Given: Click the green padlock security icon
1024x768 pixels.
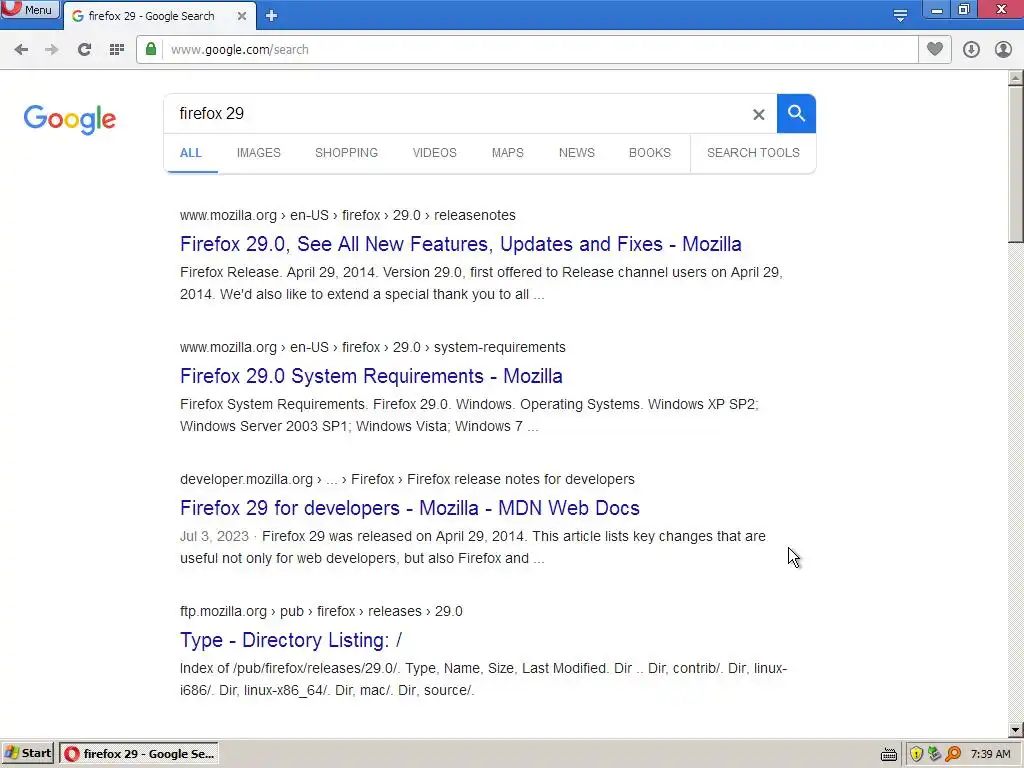Looking at the screenshot, I should (151, 49).
